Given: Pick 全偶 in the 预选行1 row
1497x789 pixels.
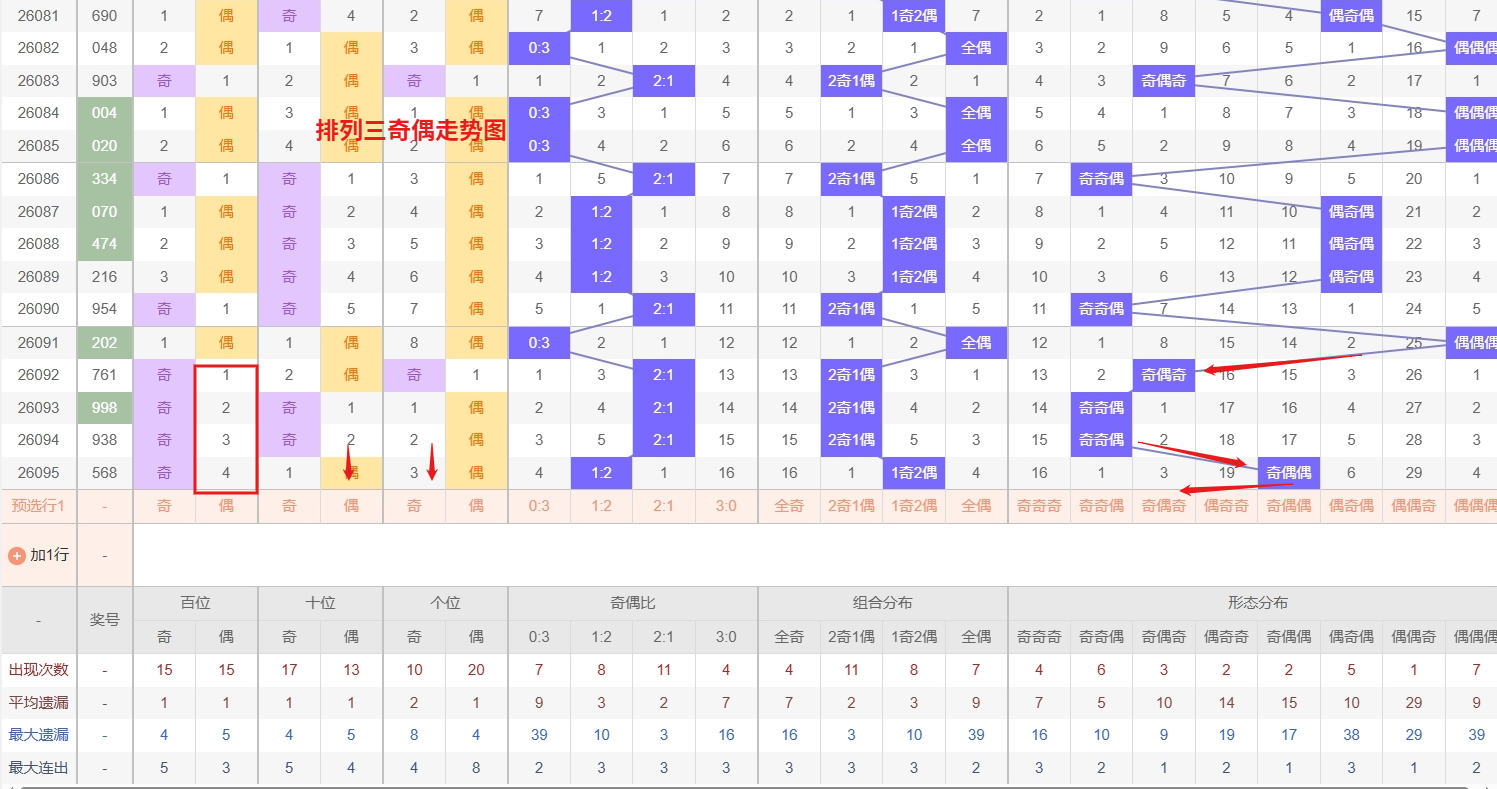Looking at the screenshot, I should click(x=976, y=506).
